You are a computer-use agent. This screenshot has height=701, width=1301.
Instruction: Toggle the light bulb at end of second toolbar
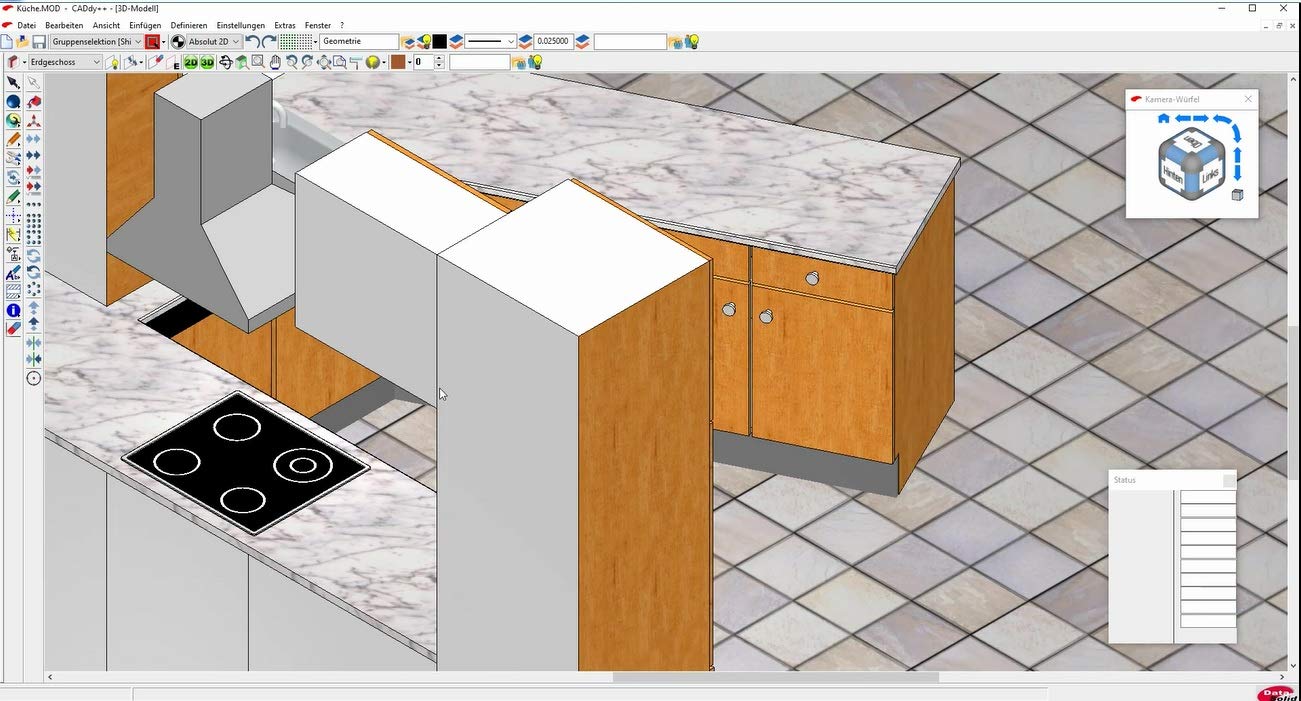tap(535, 62)
